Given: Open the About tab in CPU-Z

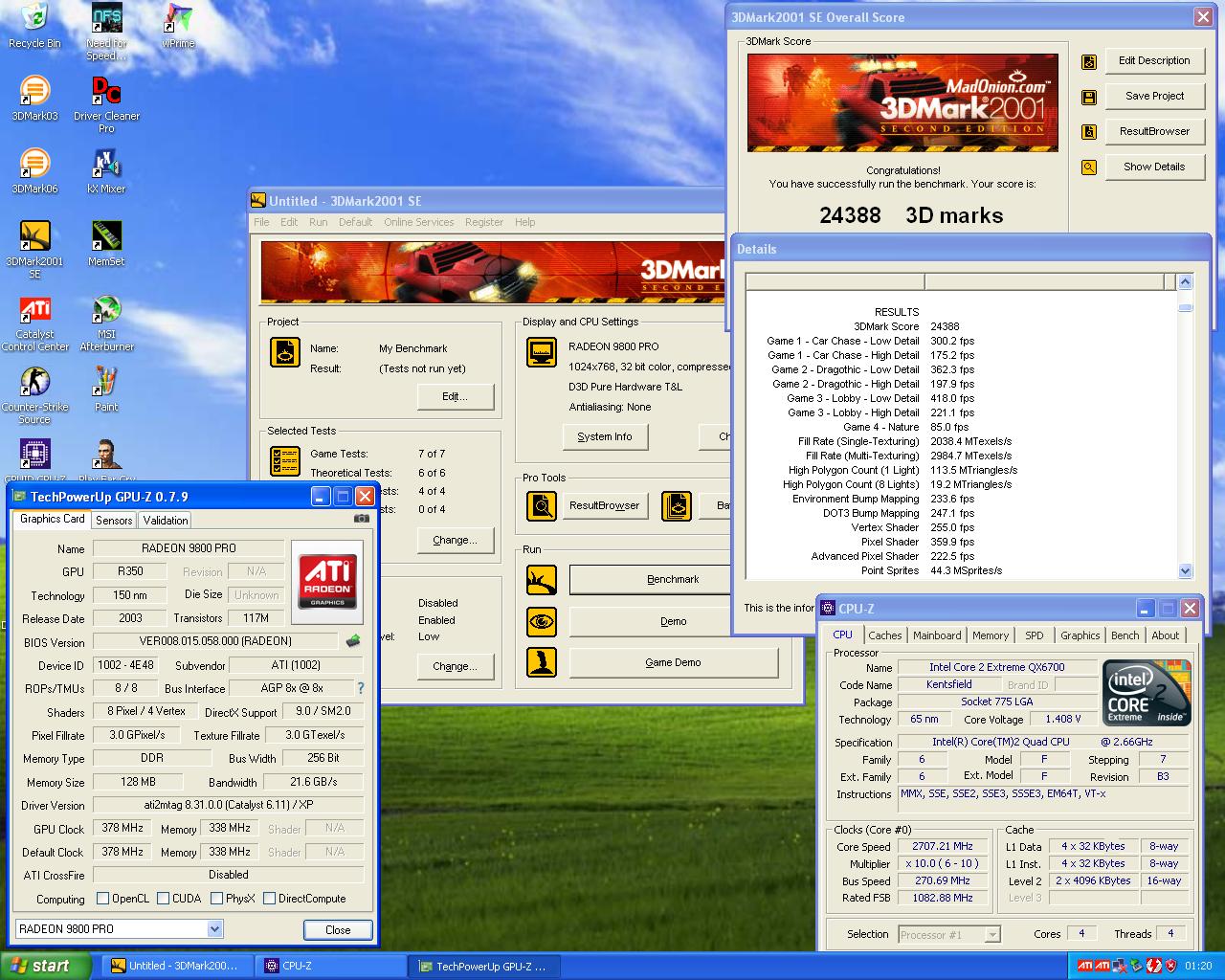Looking at the screenshot, I should (x=1166, y=635).
